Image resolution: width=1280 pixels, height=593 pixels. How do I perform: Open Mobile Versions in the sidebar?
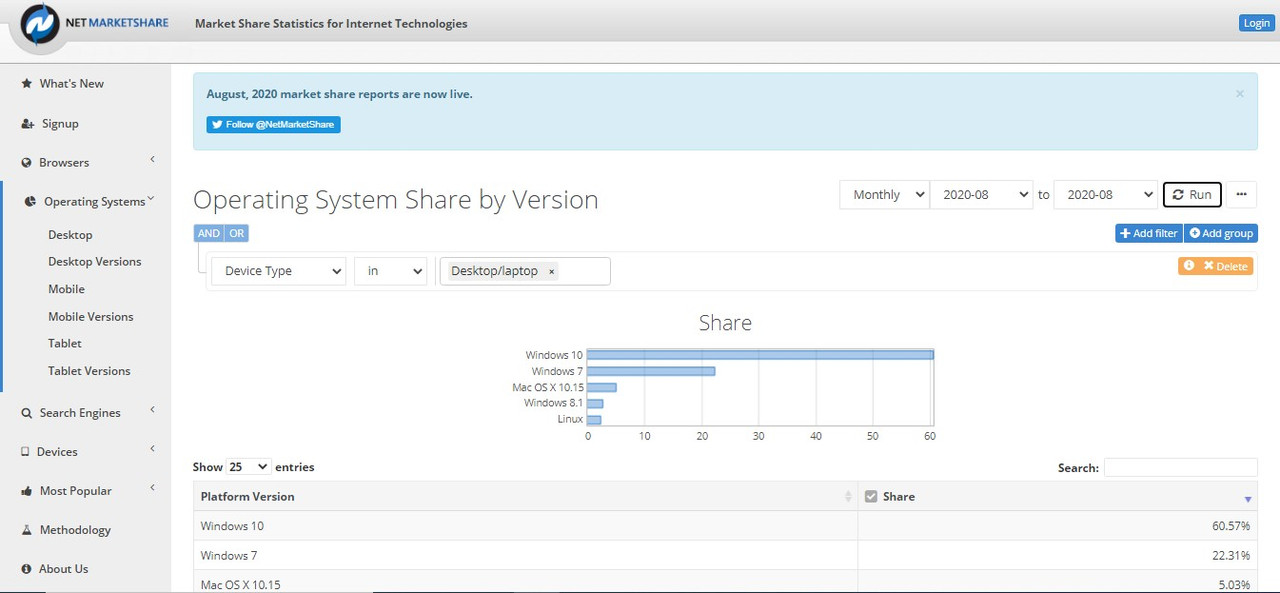tap(91, 317)
